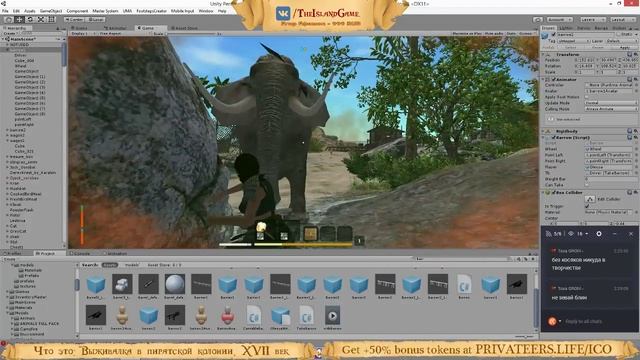Screen dimensions: 640x360
Task: Select Cube_023 in the Hierarchy
Action: 24,151
